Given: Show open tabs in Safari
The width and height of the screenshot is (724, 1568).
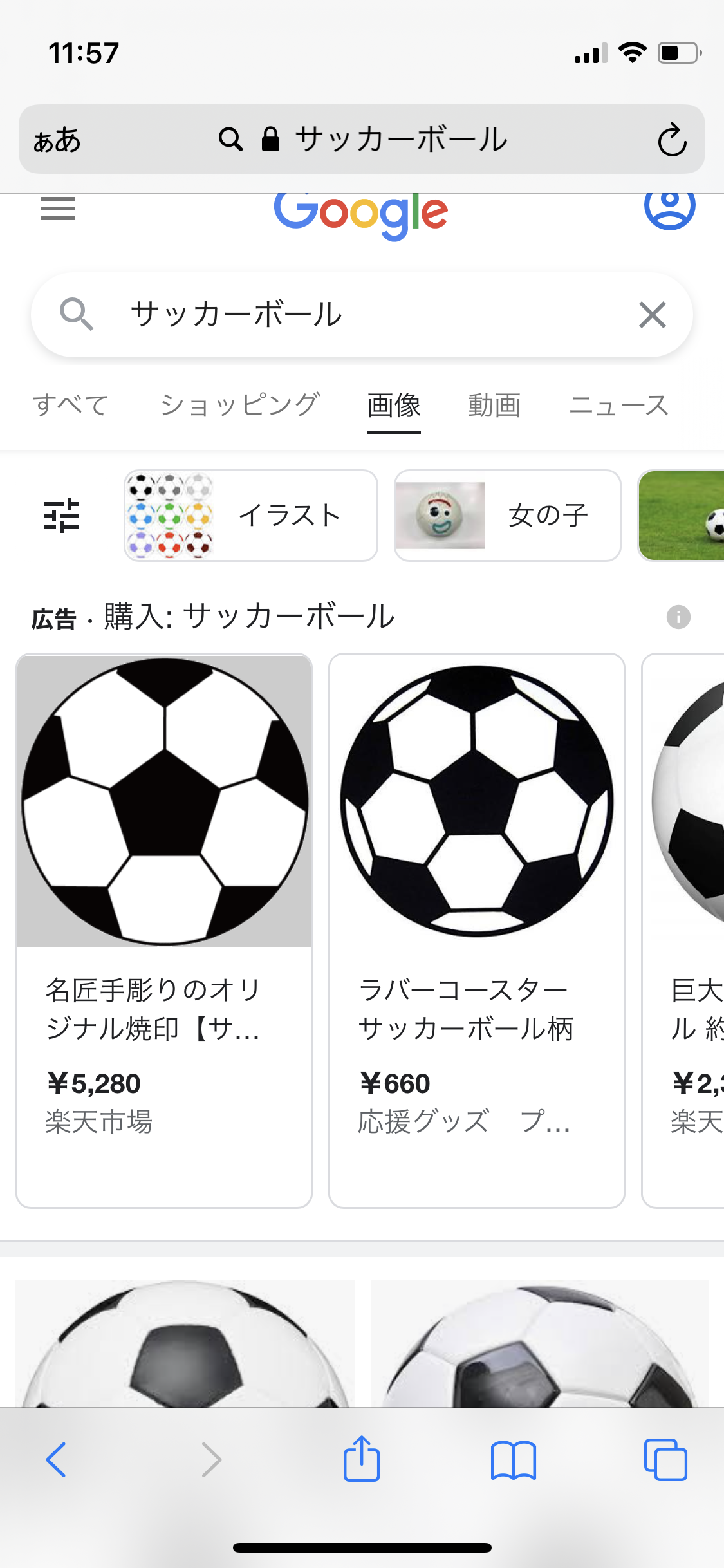Looking at the screenshot, I should coord(665,1460).
